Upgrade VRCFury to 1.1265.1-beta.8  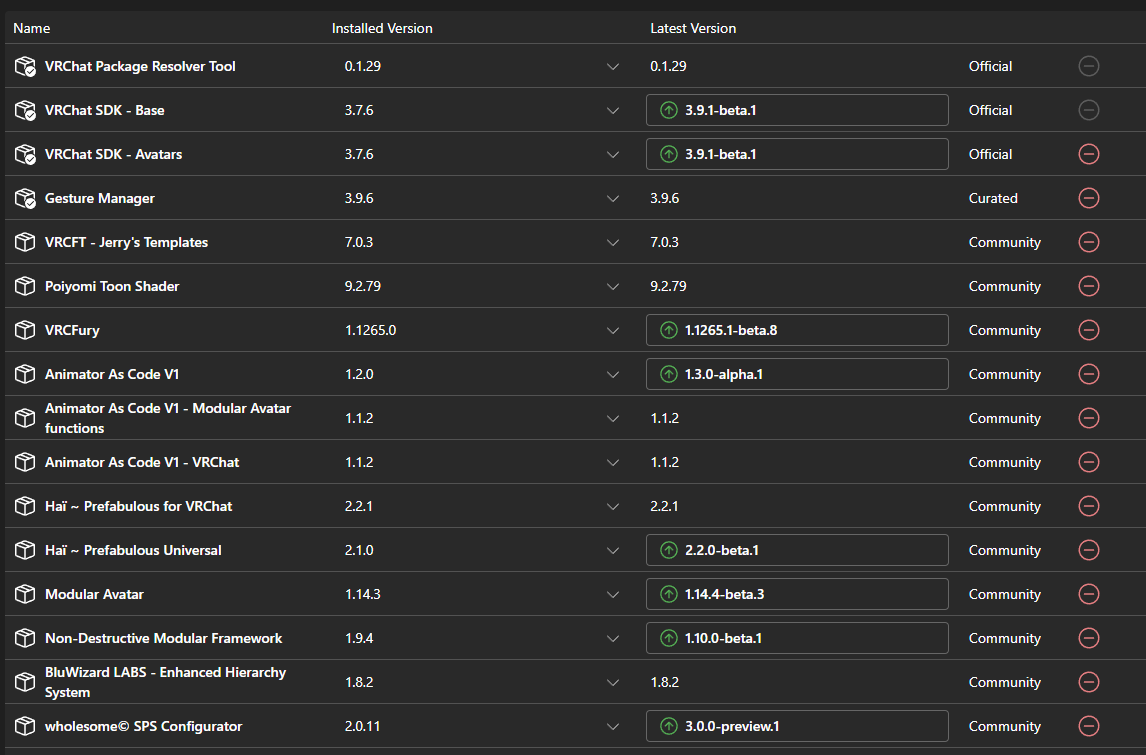coord(797,330)
